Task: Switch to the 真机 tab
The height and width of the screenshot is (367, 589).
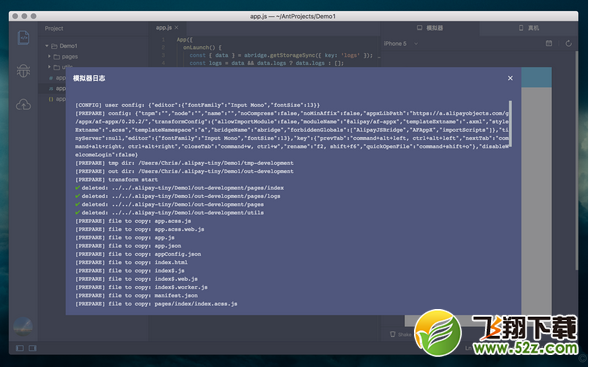Action: coord(529,28)
